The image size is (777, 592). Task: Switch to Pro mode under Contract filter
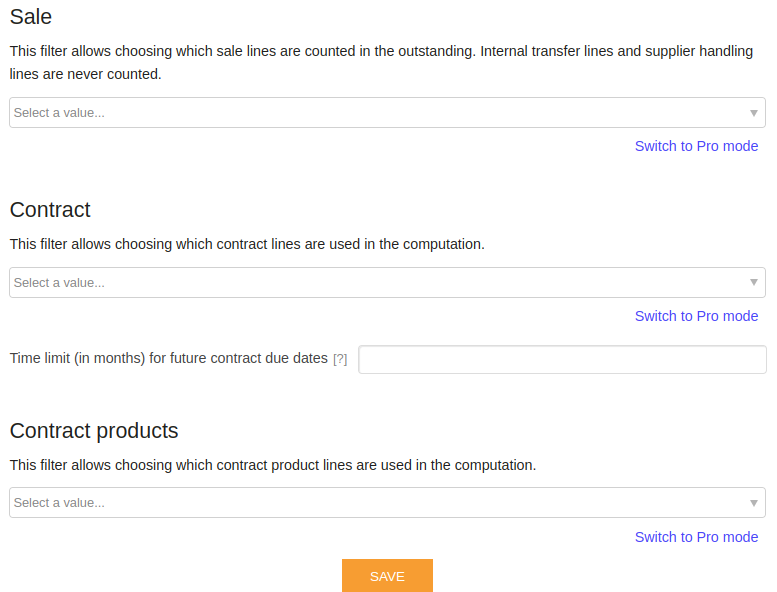(x=696, y=316)
